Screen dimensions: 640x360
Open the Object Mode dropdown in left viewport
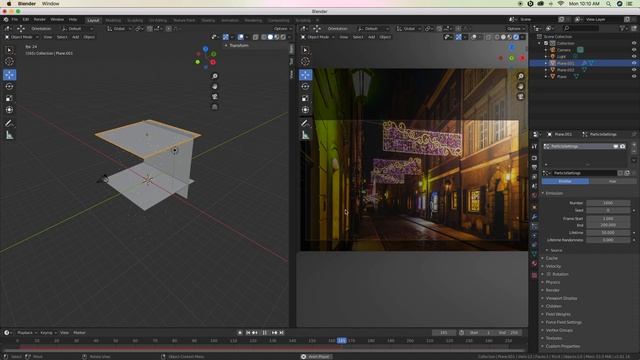22,37
